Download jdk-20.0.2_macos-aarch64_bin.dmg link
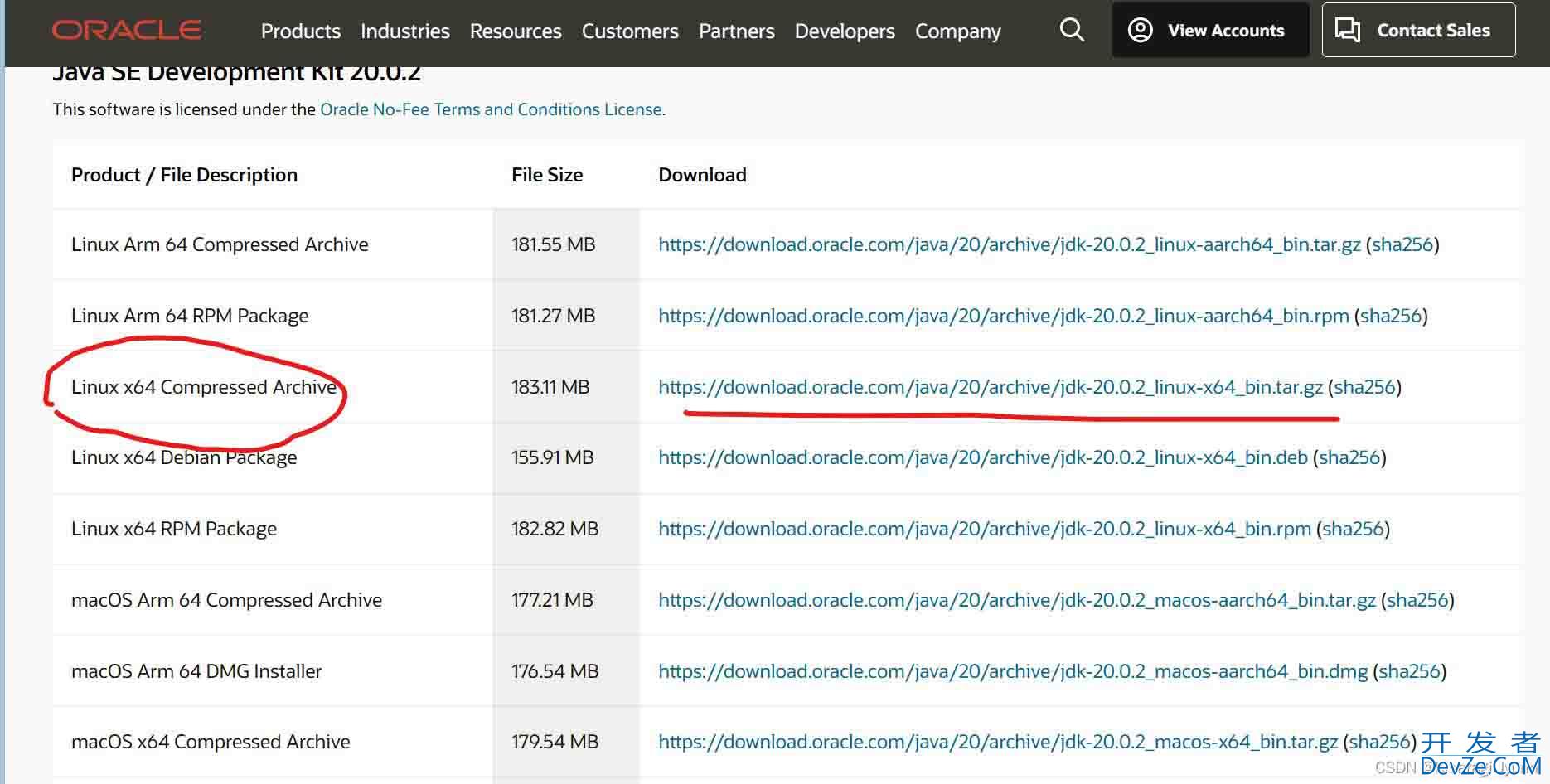The image size is (1550, 784). pos(1013,671)
